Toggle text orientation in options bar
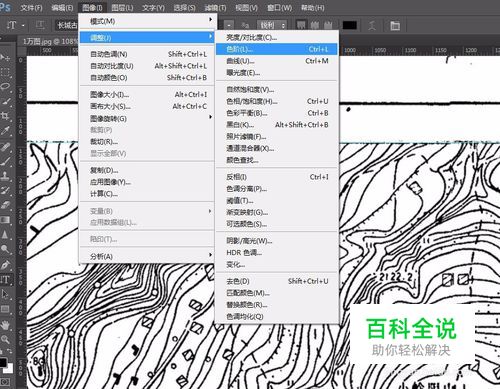The width and height of the screenshot is (500, 389). coord(40,25)
